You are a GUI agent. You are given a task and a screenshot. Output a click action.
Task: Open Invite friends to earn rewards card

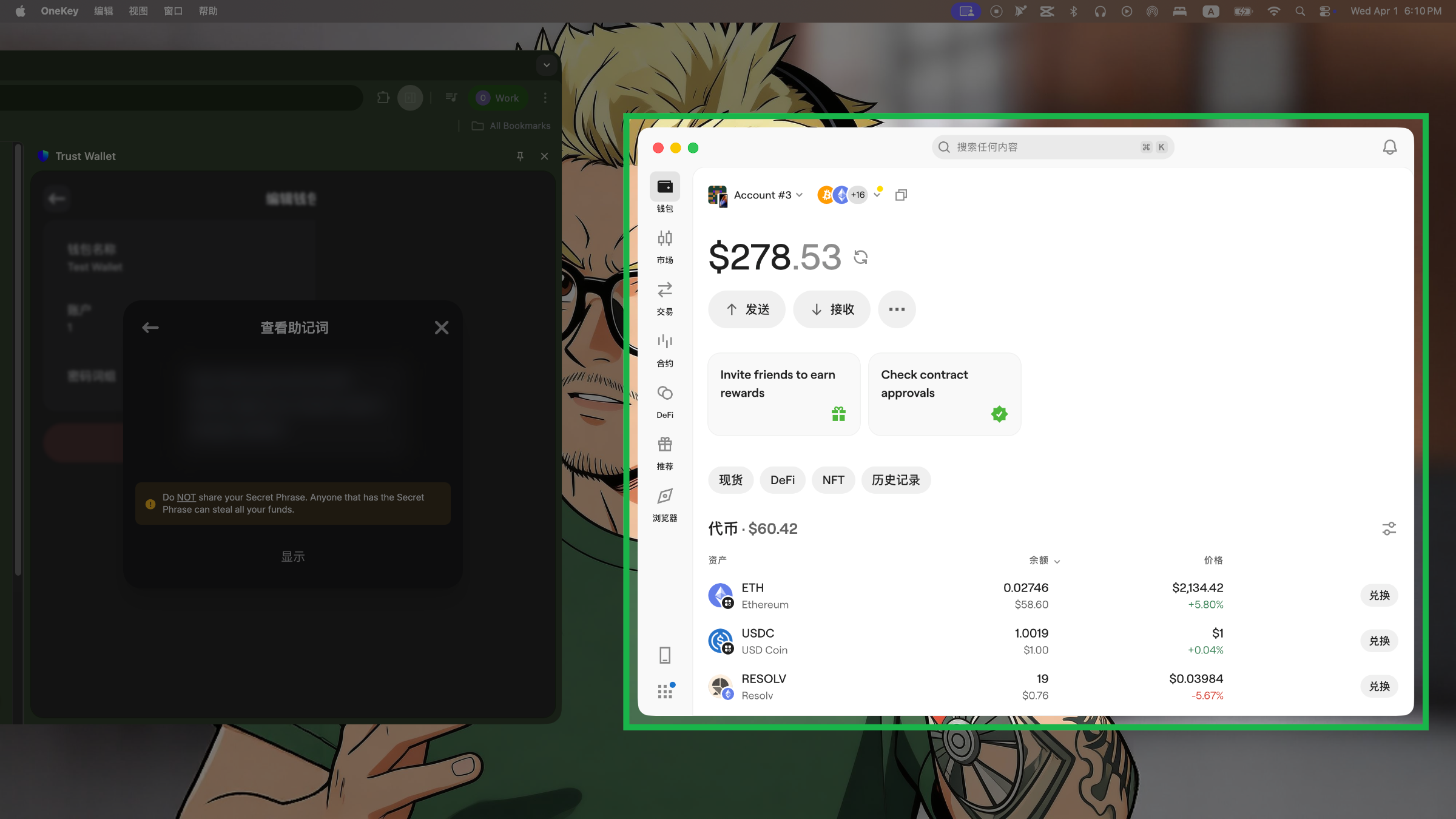pyautogui.click(x=784, y=394)
